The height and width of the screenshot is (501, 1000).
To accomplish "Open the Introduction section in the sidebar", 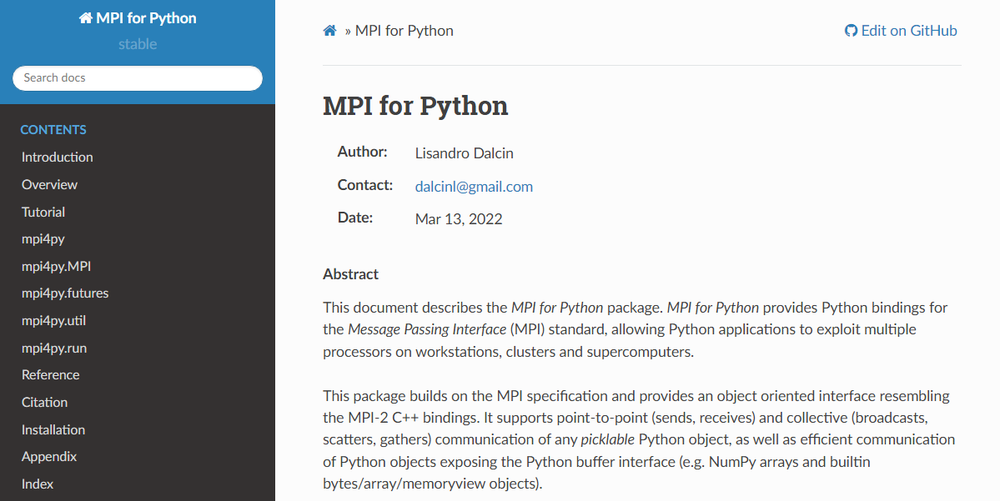I will click(57, 157).
